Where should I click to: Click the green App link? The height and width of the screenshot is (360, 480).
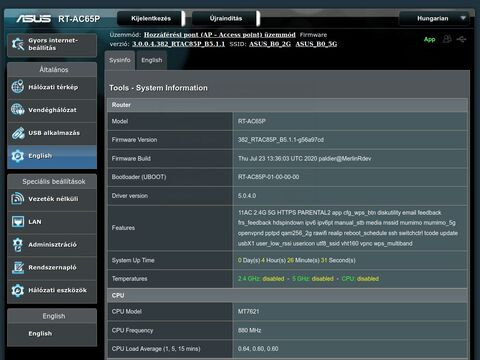(429, 39)
